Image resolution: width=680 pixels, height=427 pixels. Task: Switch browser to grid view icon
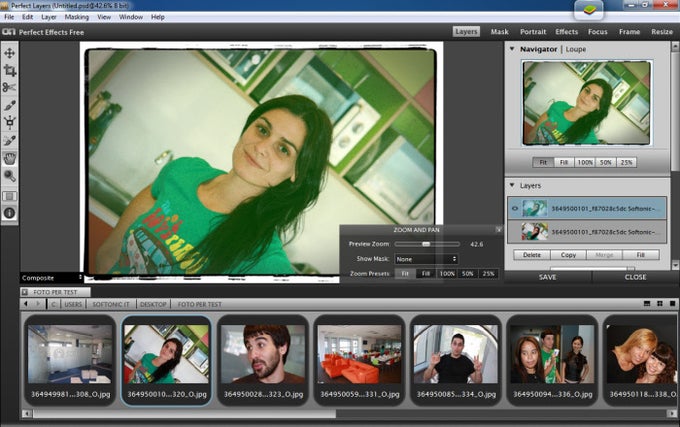[x=660, y=304]
